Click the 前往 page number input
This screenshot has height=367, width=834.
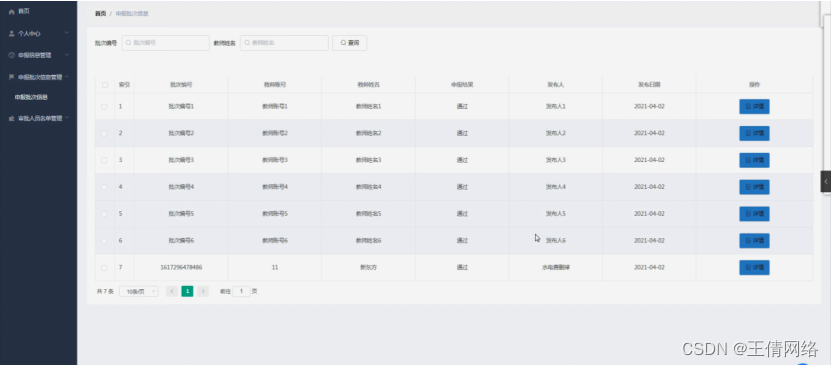[x=241, y=291]
